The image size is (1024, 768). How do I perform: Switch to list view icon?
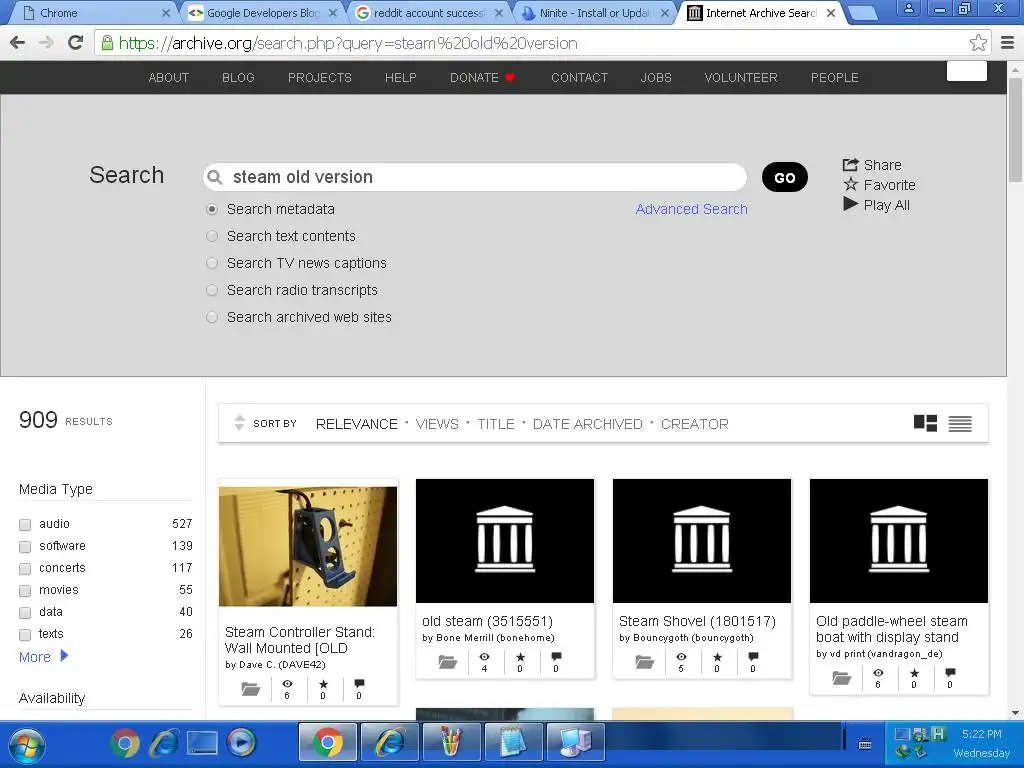(x=960, y=424)
